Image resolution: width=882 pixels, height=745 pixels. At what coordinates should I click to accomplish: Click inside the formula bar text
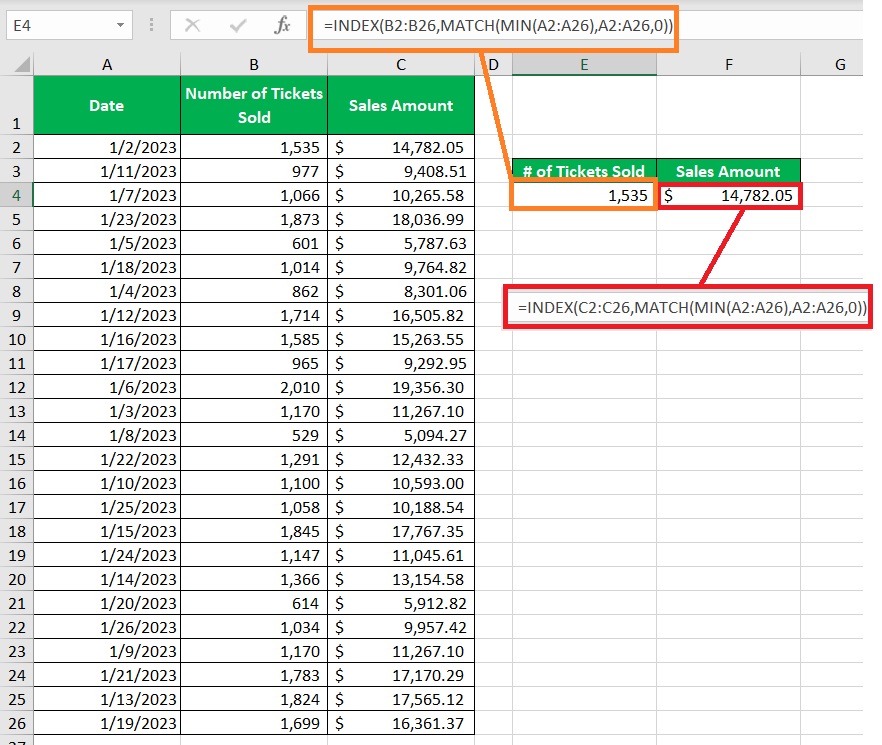[498, 26]
